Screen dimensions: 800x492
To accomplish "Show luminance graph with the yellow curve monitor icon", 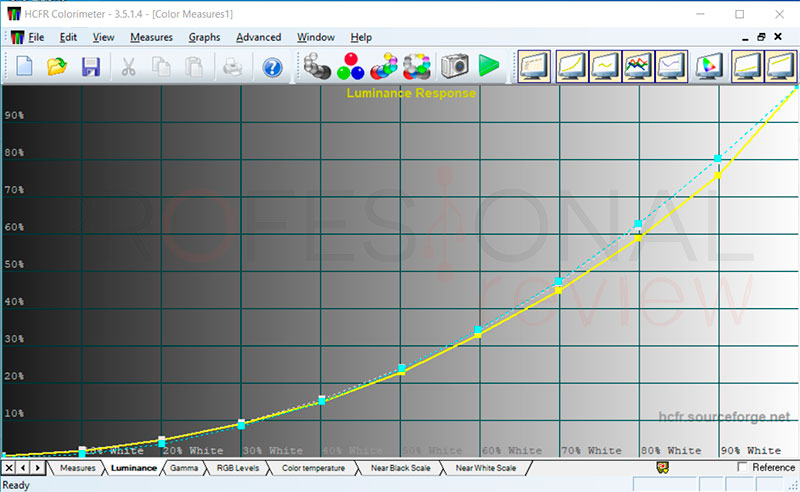I will pyautogui.click(x=572, y=66).
